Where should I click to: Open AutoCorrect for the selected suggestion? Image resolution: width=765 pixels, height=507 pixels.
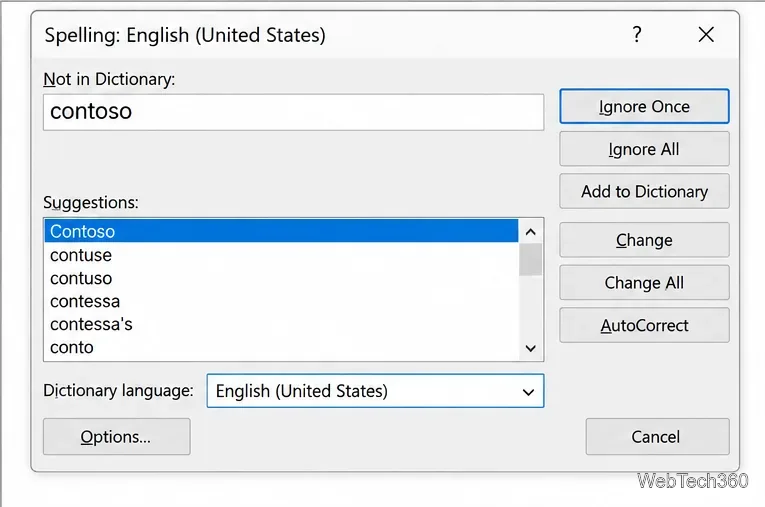tap(644, 325)
